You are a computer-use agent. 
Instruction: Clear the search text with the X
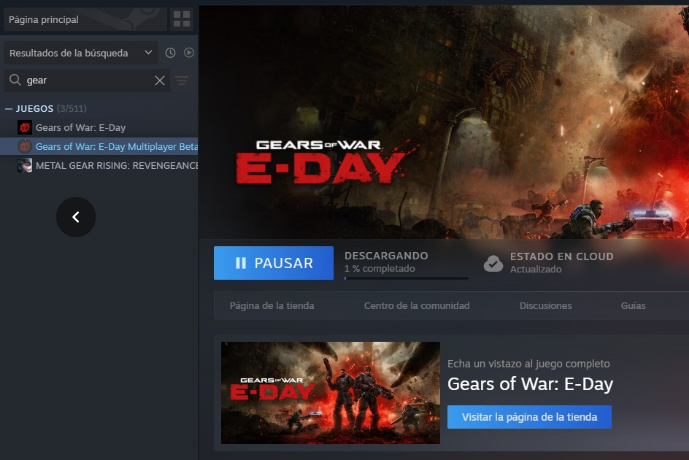tap(160, 80)
